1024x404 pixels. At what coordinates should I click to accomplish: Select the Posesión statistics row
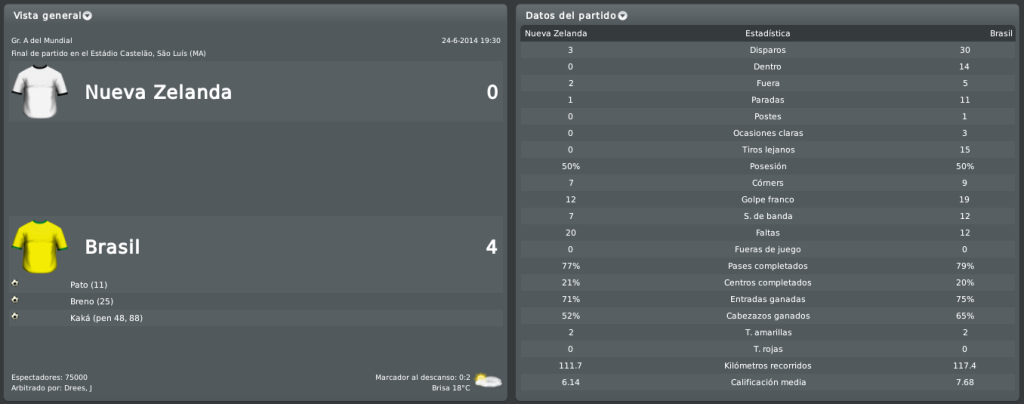click(767, 166)
